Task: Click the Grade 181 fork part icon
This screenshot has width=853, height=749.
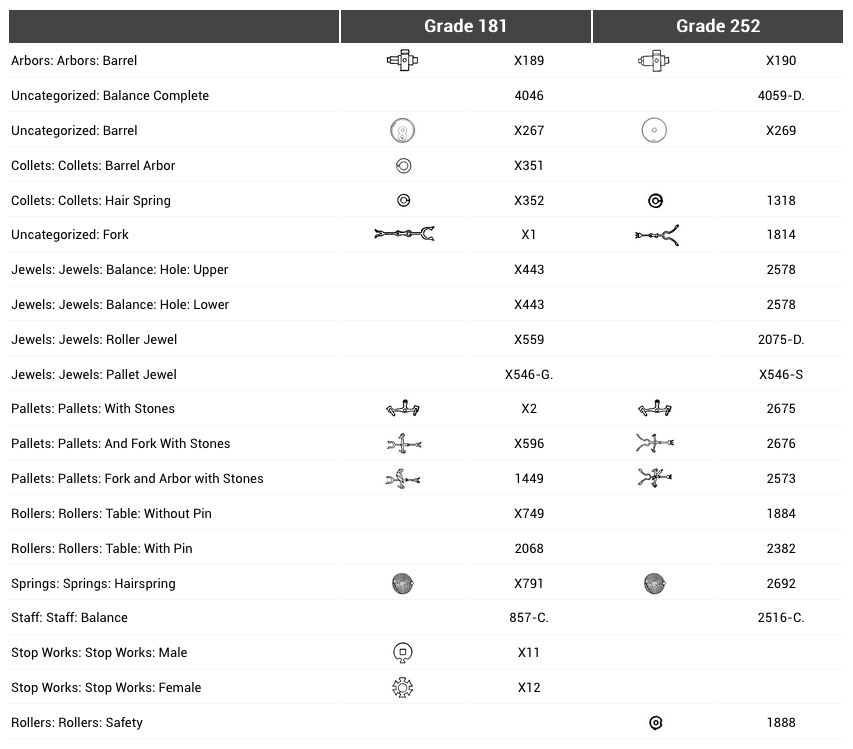Action: point(404,235)
